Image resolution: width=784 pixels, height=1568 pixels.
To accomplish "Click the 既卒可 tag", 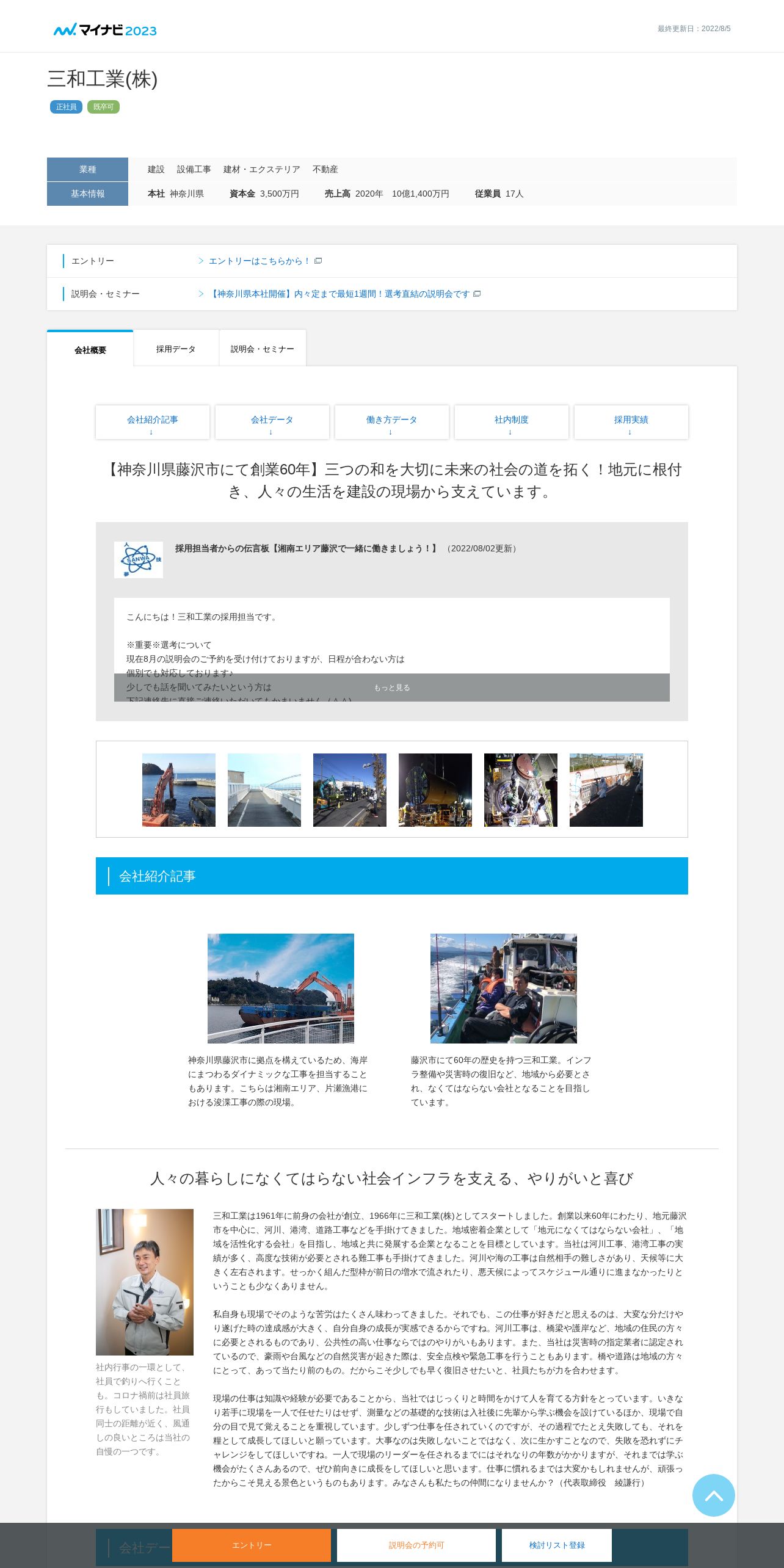I will pyautogui.click(x=103, y=107).
